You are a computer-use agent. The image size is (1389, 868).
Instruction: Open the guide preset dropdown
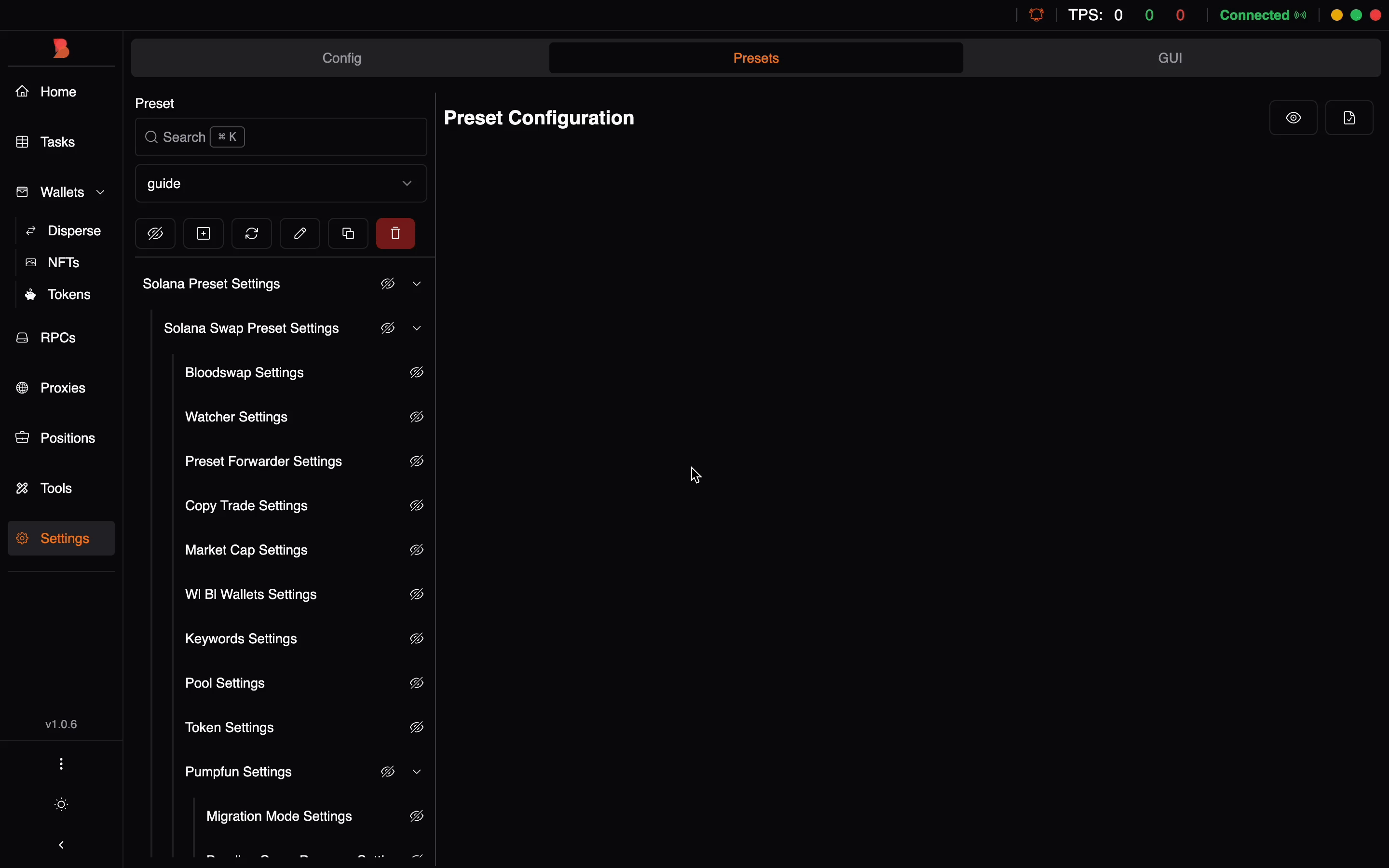coord(281,184)
